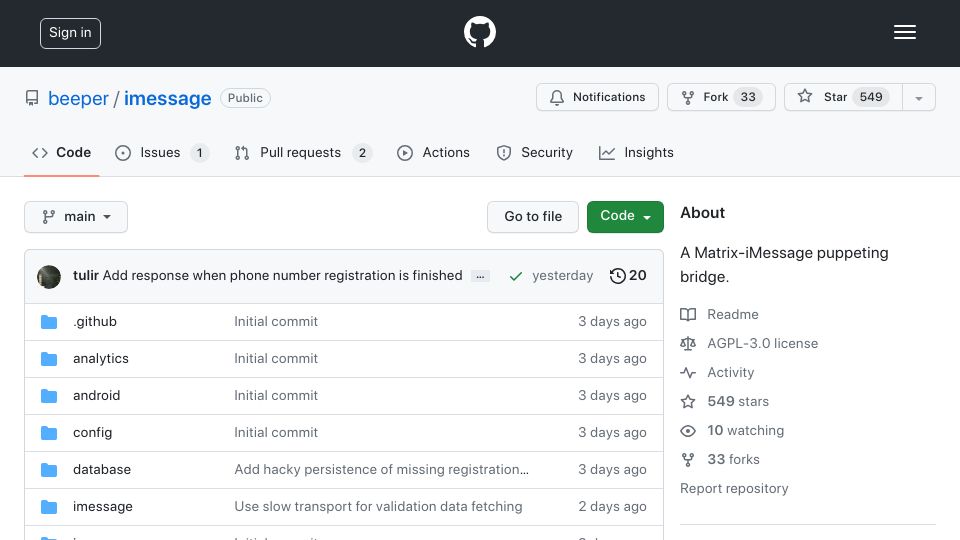The image size is (960, 540).
Task: Open the Actions tab
Action: pyautogui.click(x=433, y=152)
